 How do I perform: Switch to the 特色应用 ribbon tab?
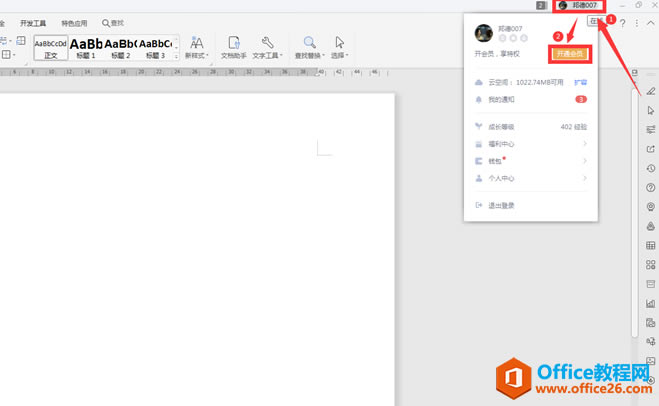(74, 22)
